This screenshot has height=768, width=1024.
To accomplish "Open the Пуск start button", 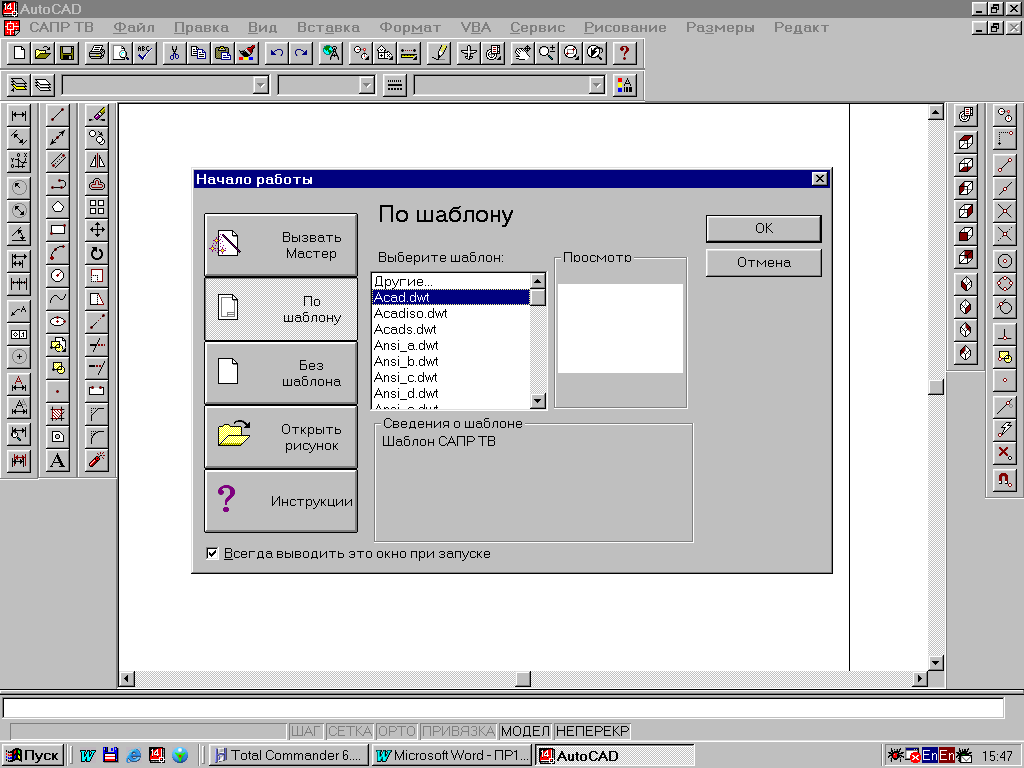I will (x=33, y=756).
